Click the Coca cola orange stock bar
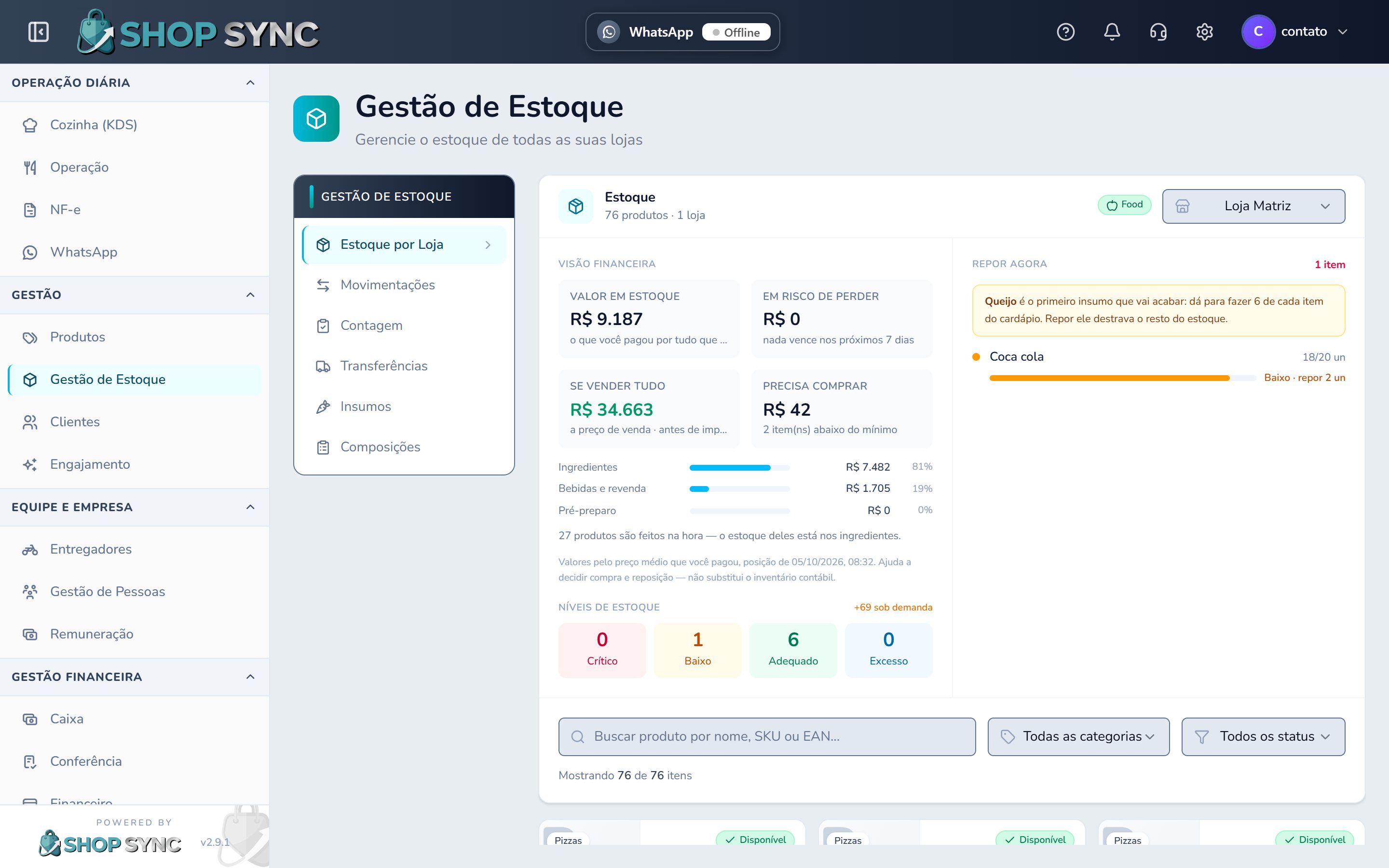 1109,378
